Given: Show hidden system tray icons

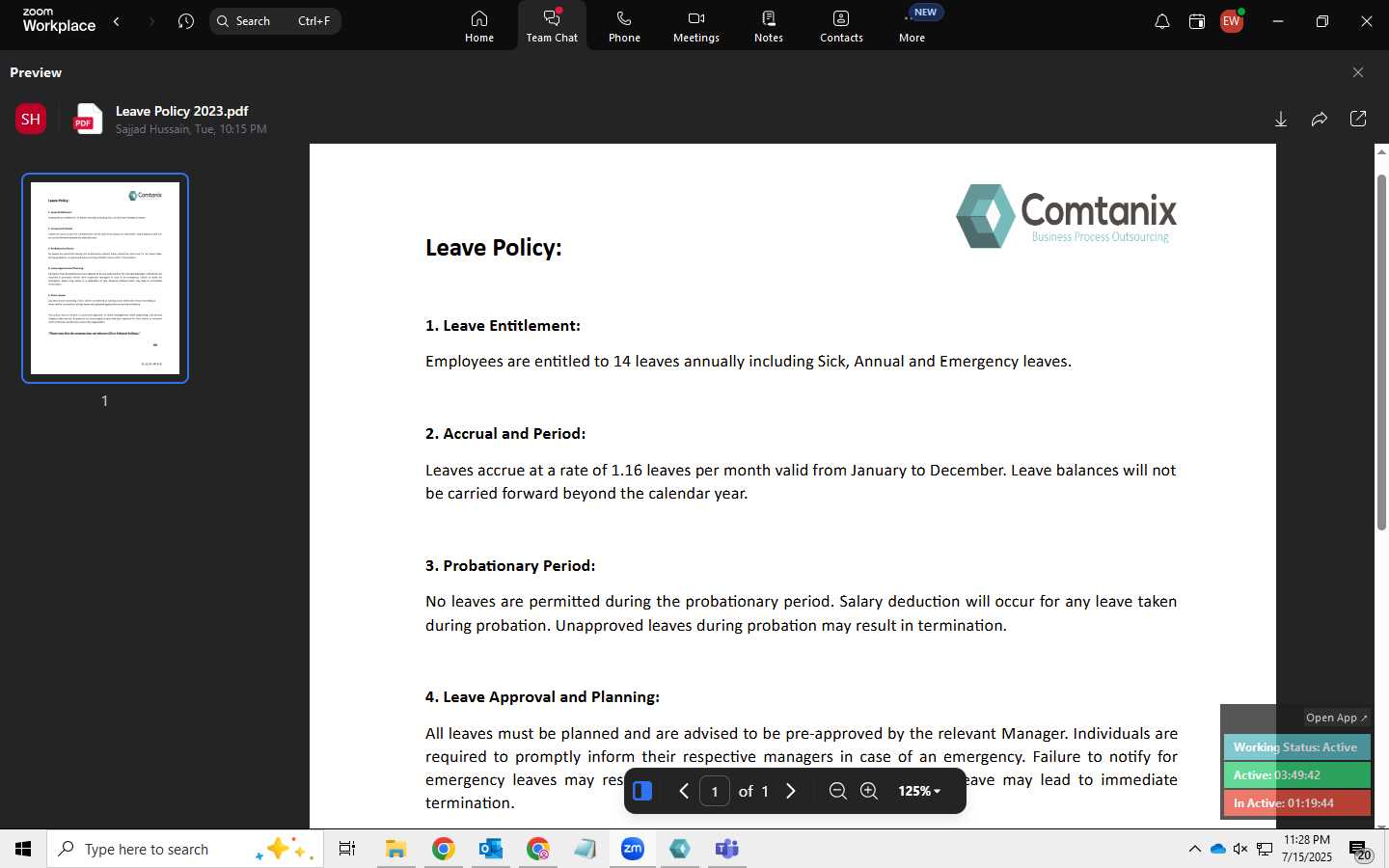Looking at the screenshot, I should [x=1194, y=849].
